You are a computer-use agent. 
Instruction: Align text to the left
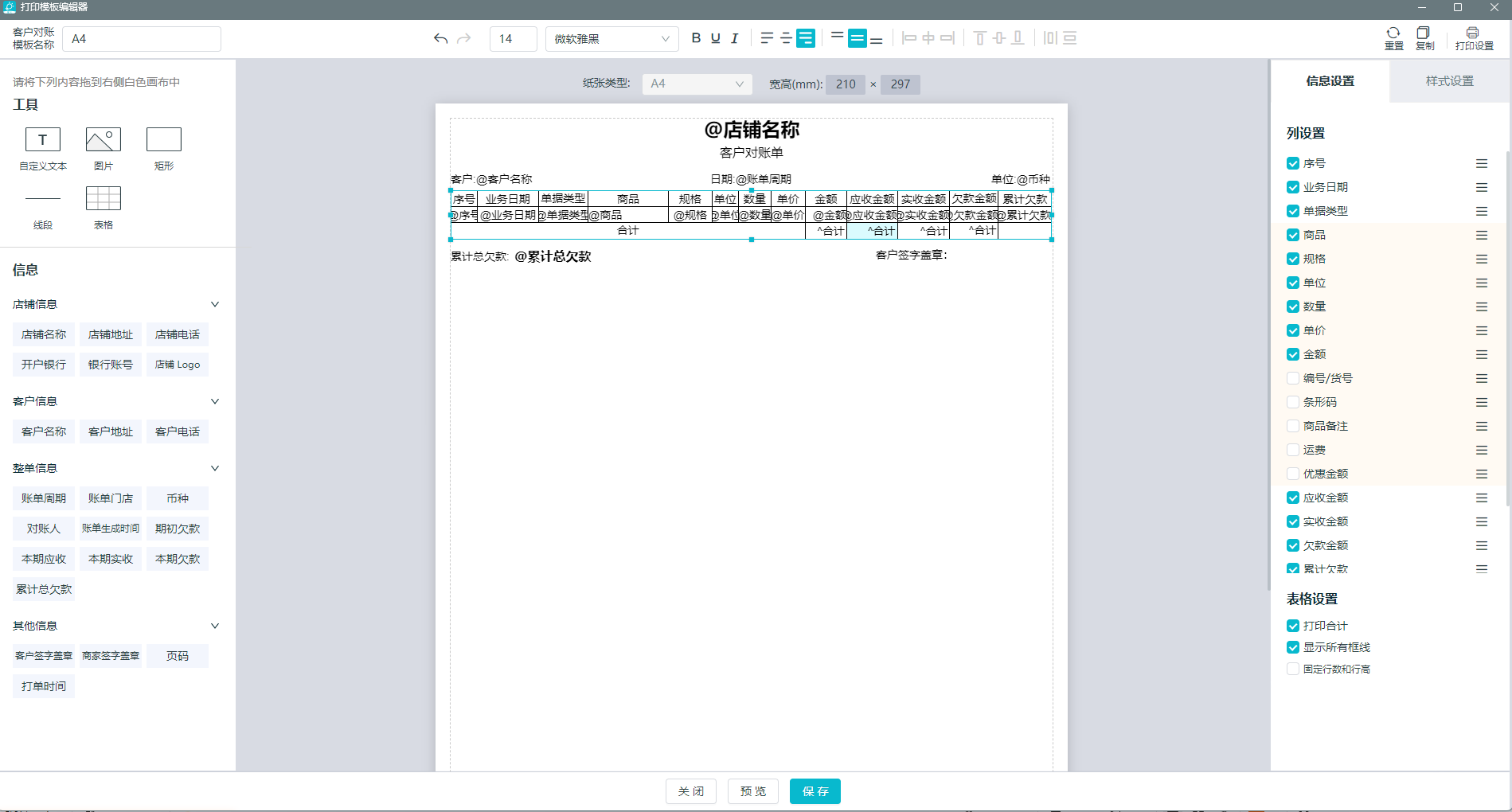click(767, 38)
